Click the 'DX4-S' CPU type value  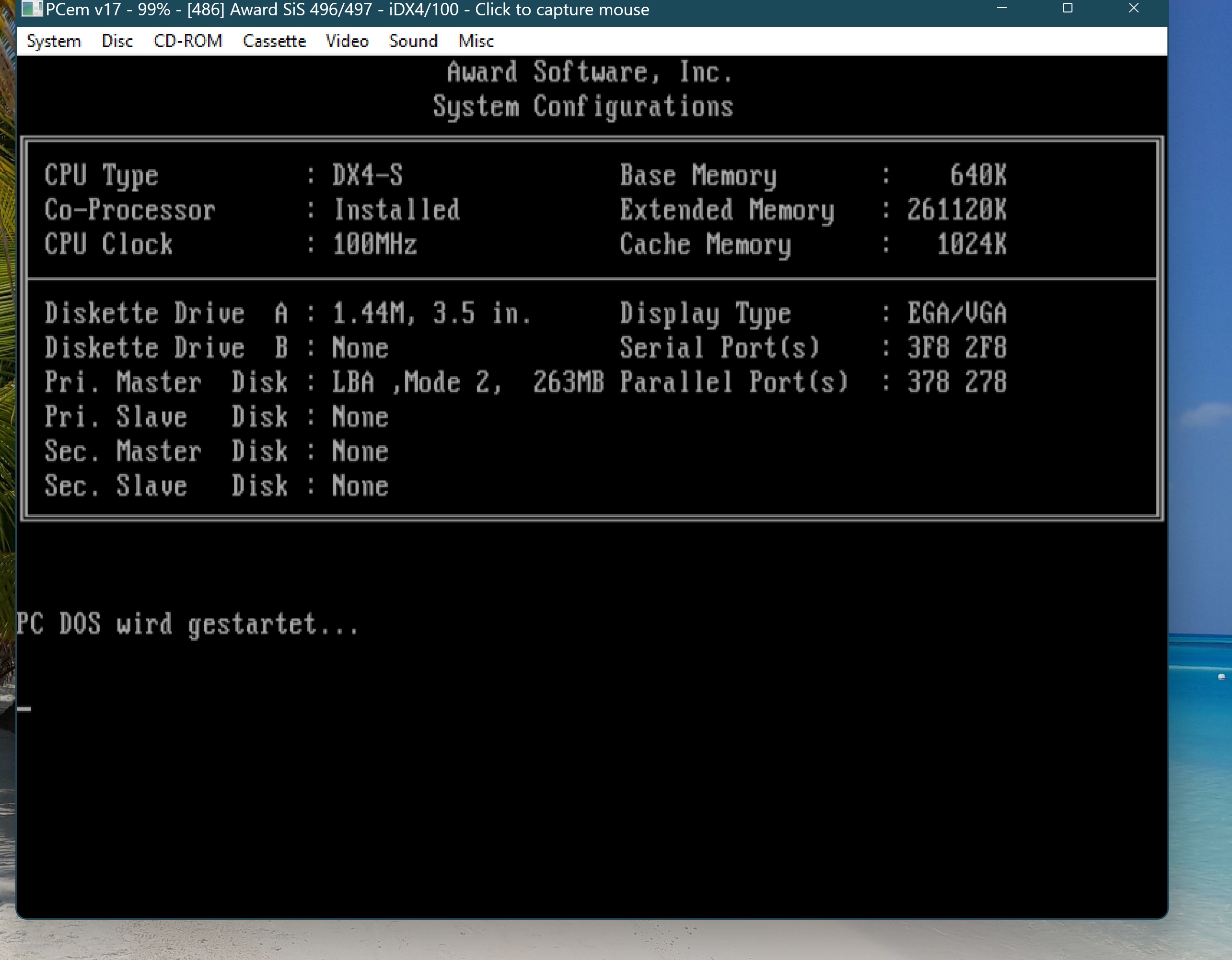point(368,175)
